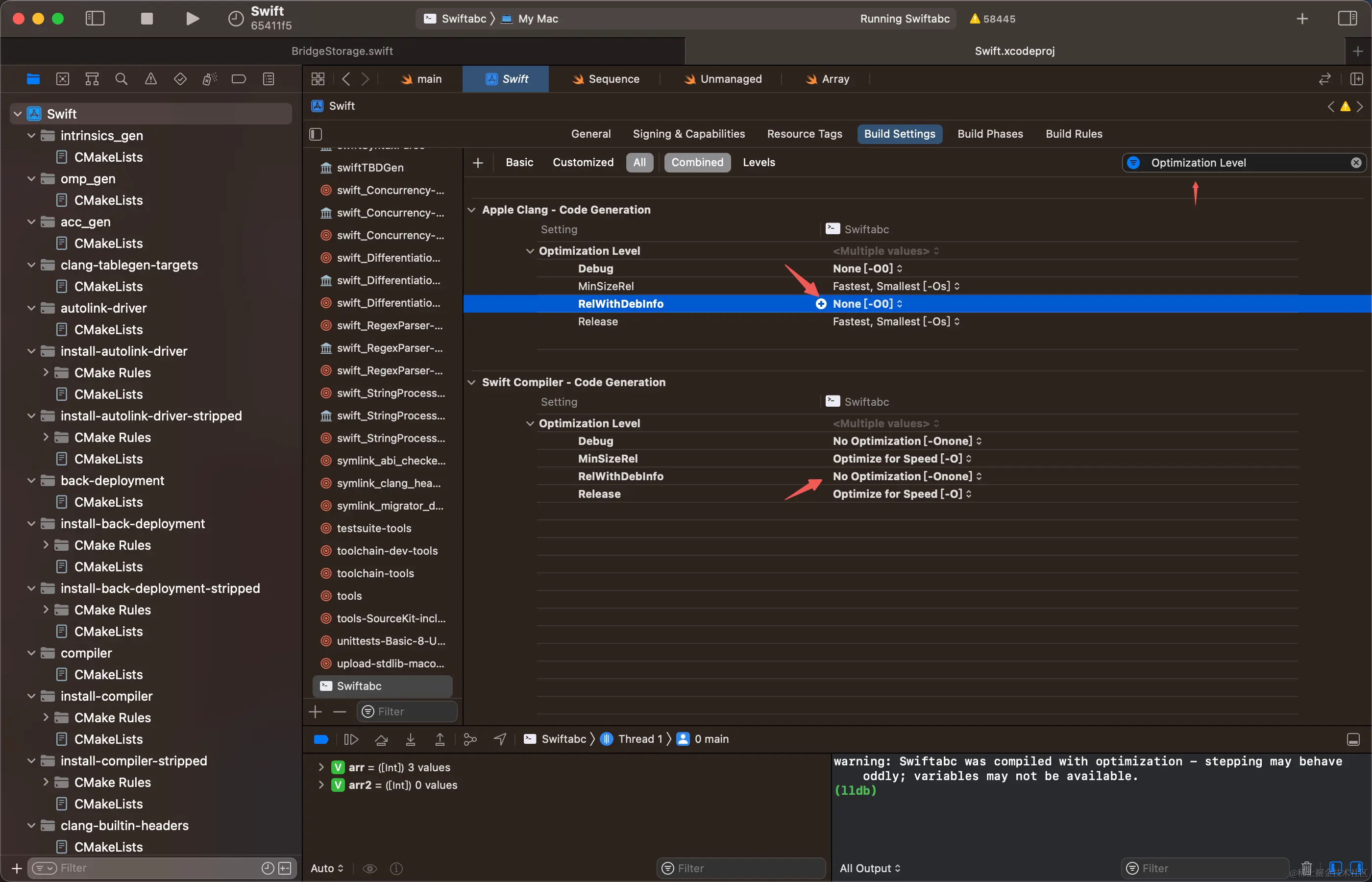The image size is (1372, 882).
Task: Toggle the inspector panel at top right
Action: tap(1347, 18)
